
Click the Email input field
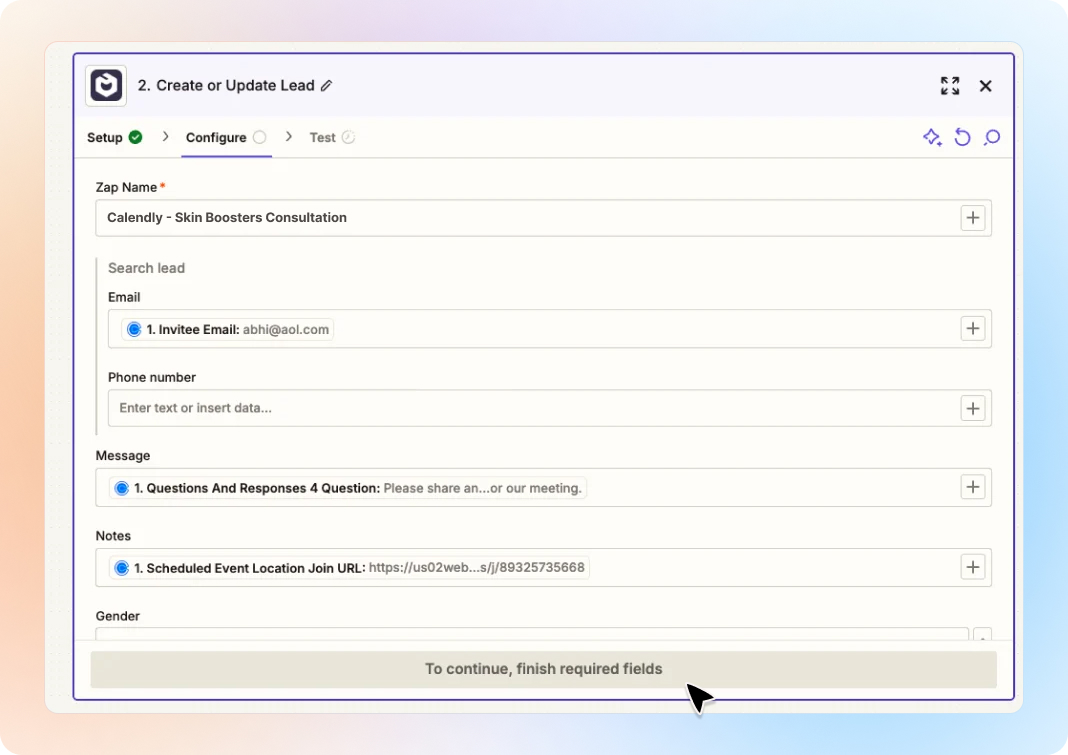click(549, 329)
